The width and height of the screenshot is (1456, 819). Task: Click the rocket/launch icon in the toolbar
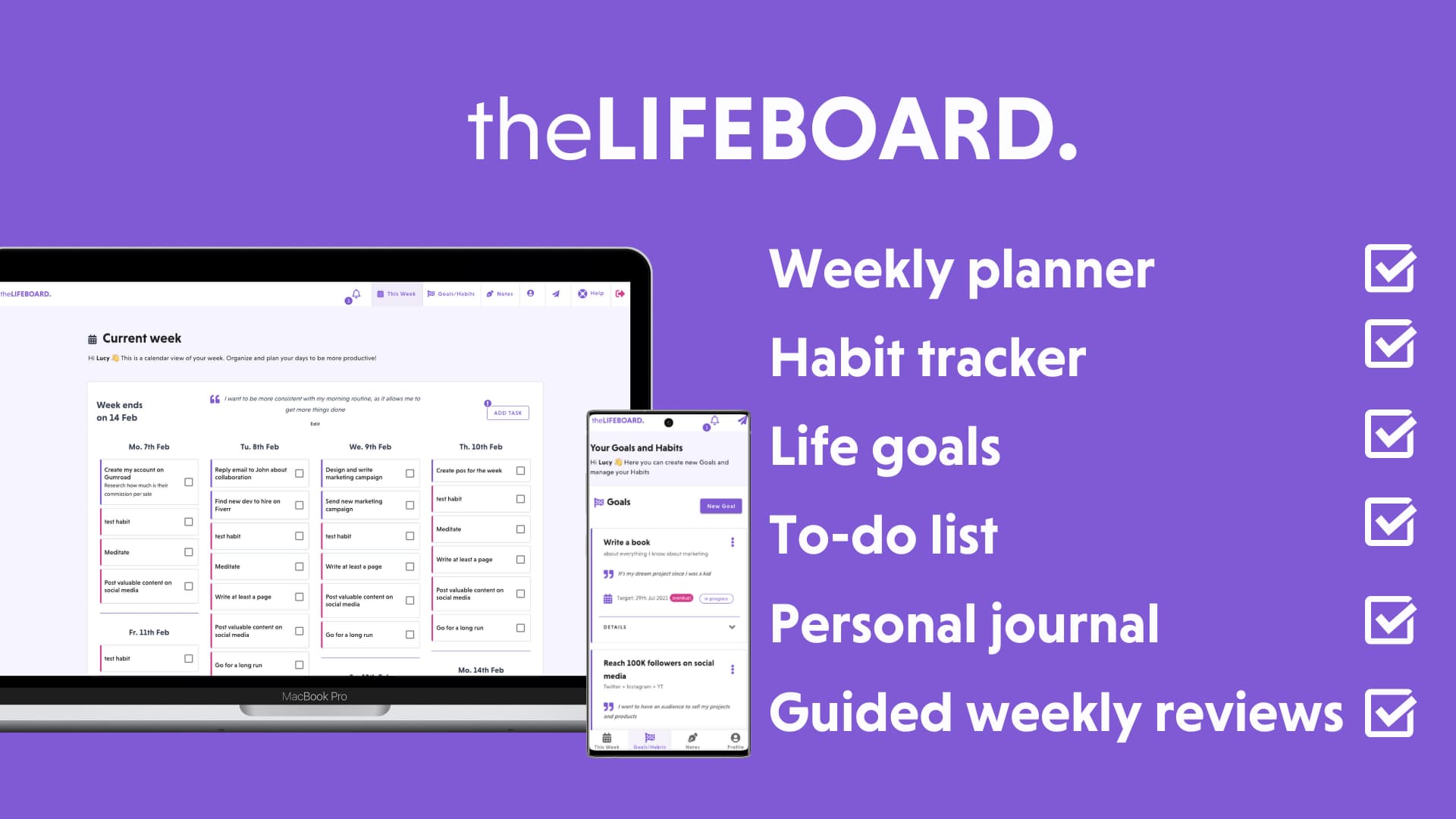[556, 293]
